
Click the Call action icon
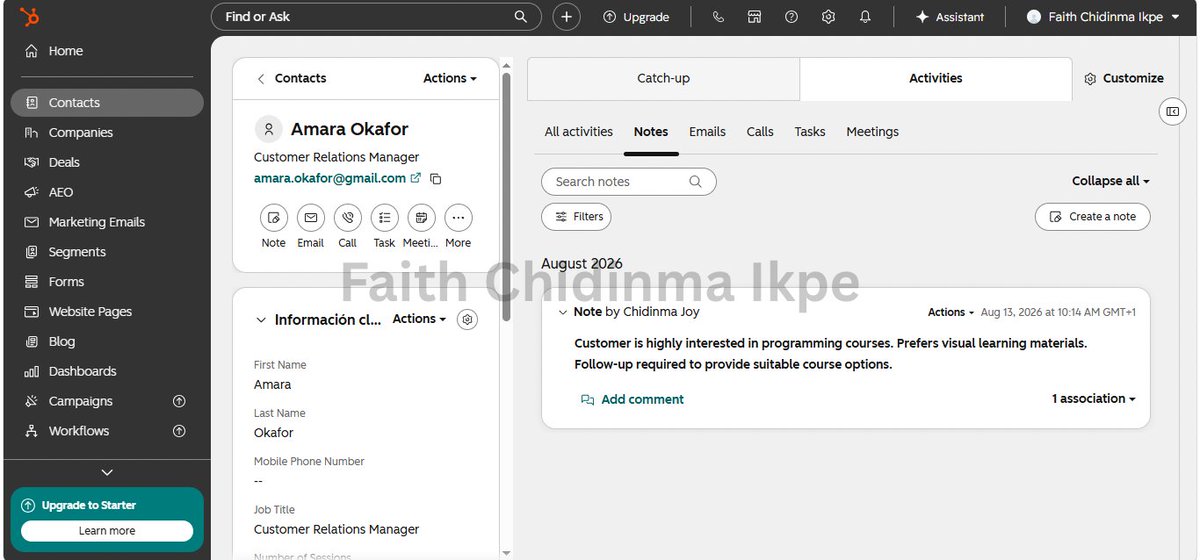pyautogui.click(x=347, y=218)
